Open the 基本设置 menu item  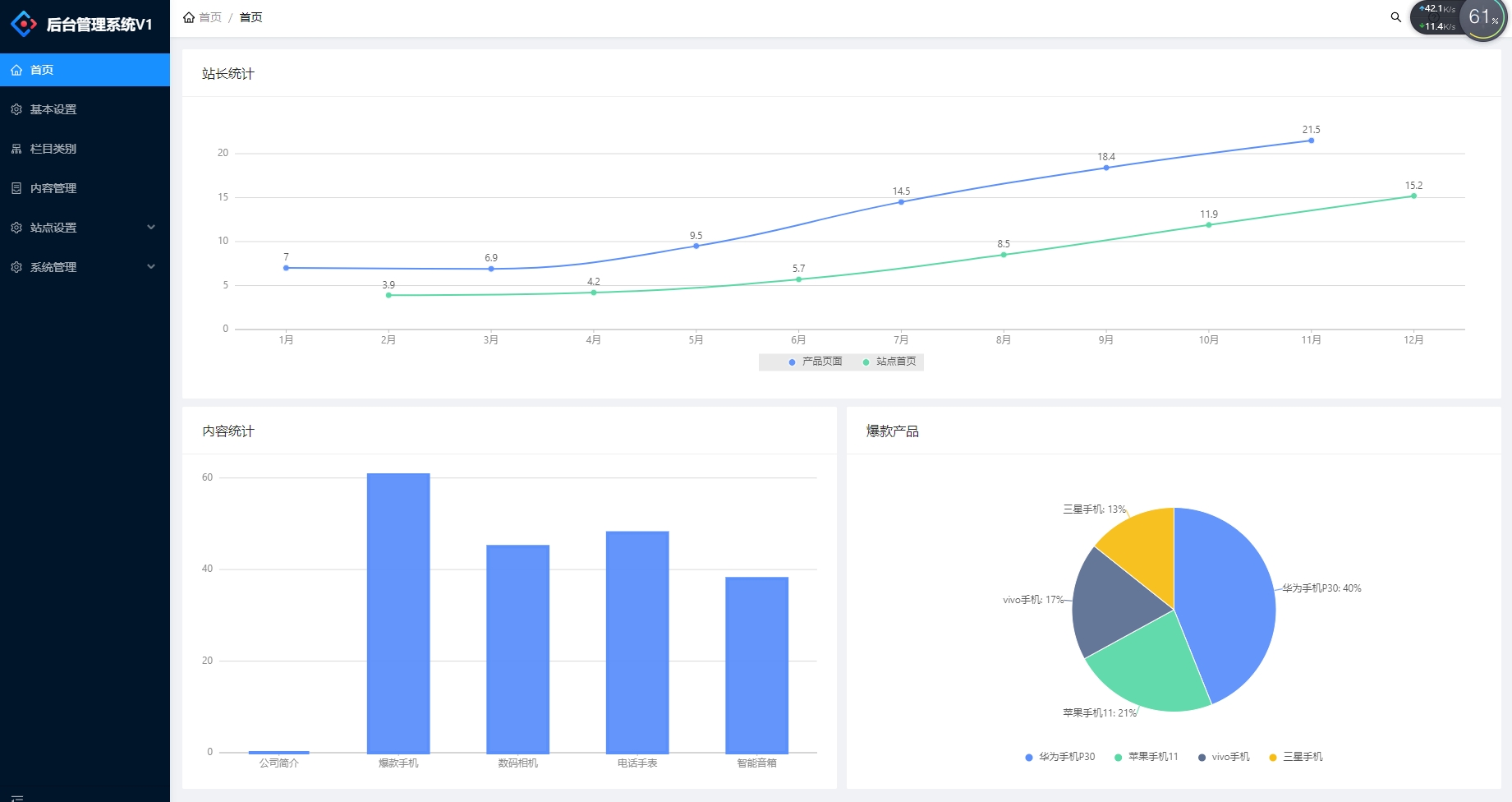coord(85,109)
